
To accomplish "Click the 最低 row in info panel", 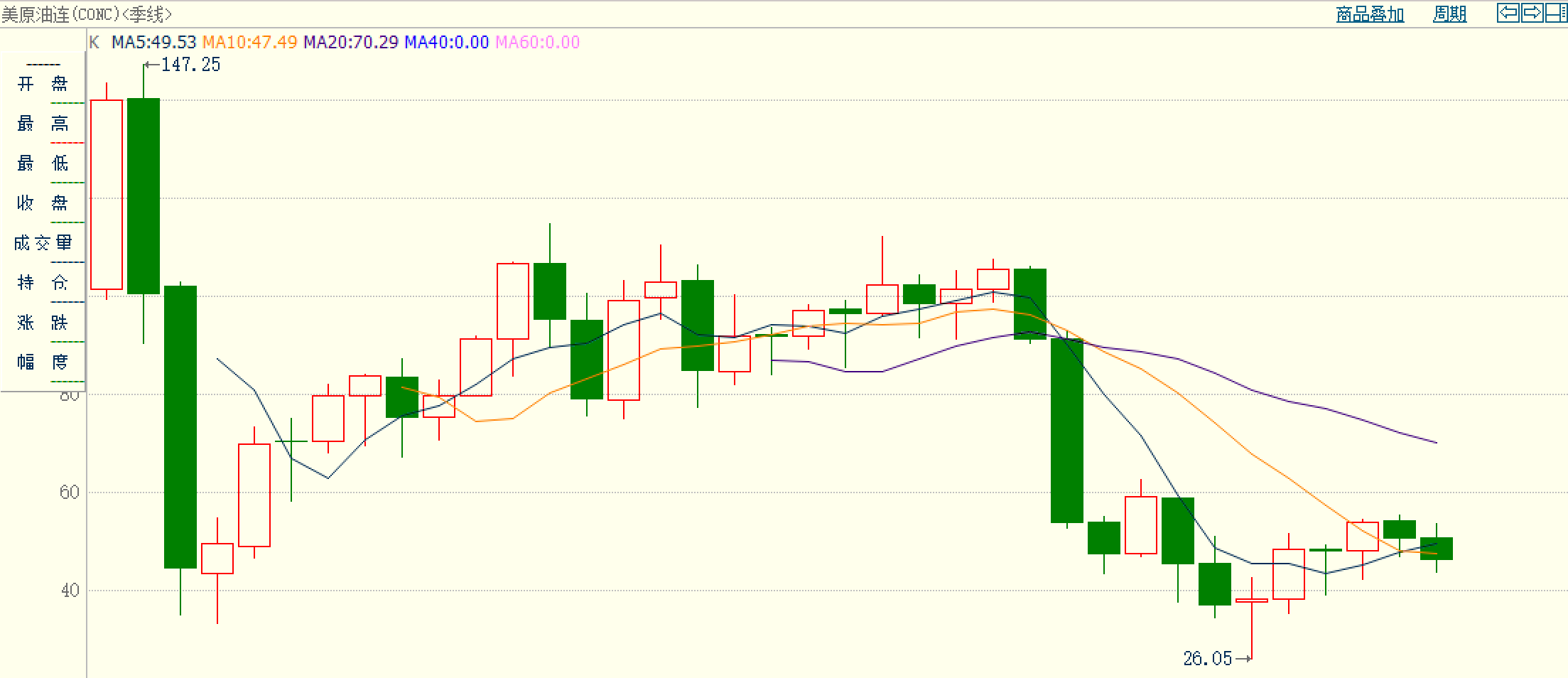I will (x=43, y=164).
